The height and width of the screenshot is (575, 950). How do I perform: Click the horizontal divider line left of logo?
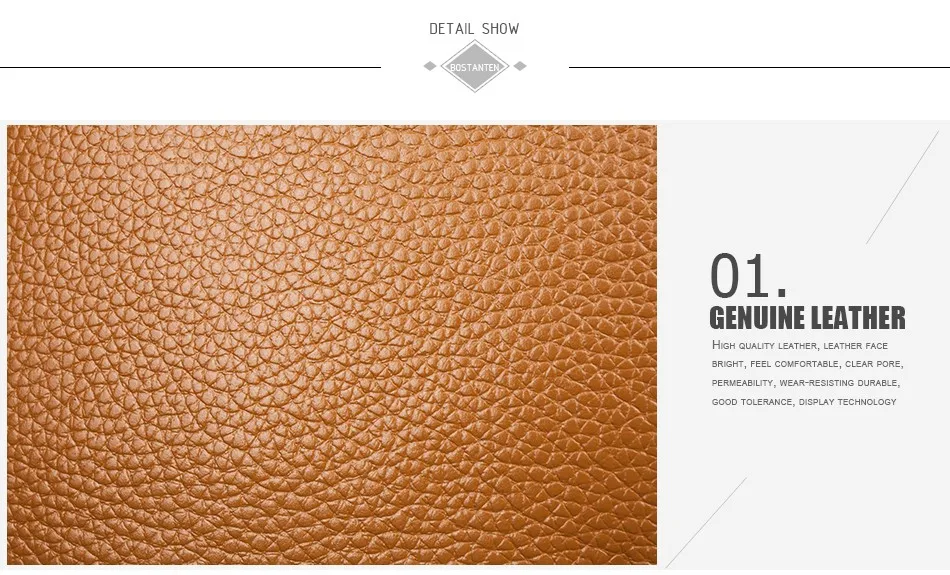tap(190, 67)
